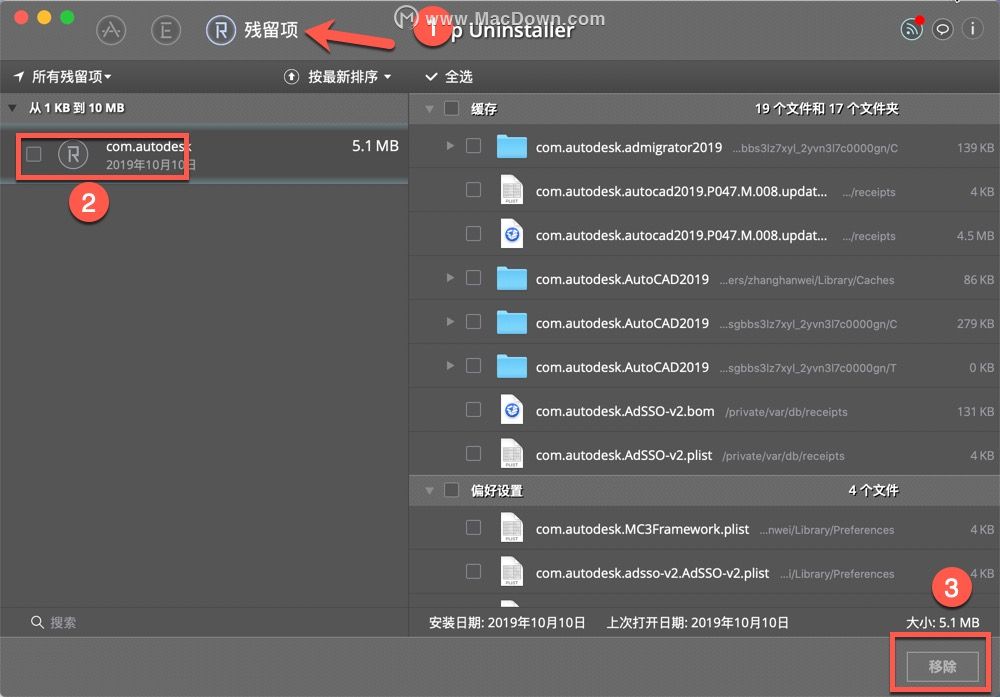The height and width of the screenshot is (697, 1000).
Task: Select the com.autodesk.AdSSO-v2.plist checkbox
Action: point(473,453)
